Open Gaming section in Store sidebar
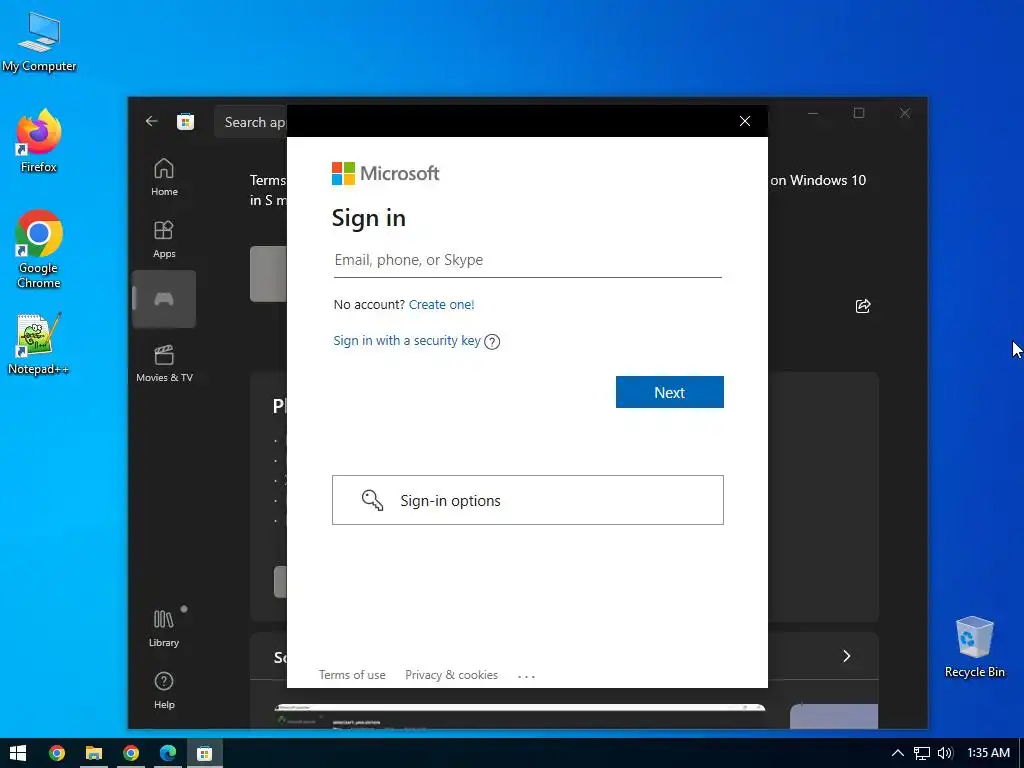The image size is (1024, 768). point(164,299)
